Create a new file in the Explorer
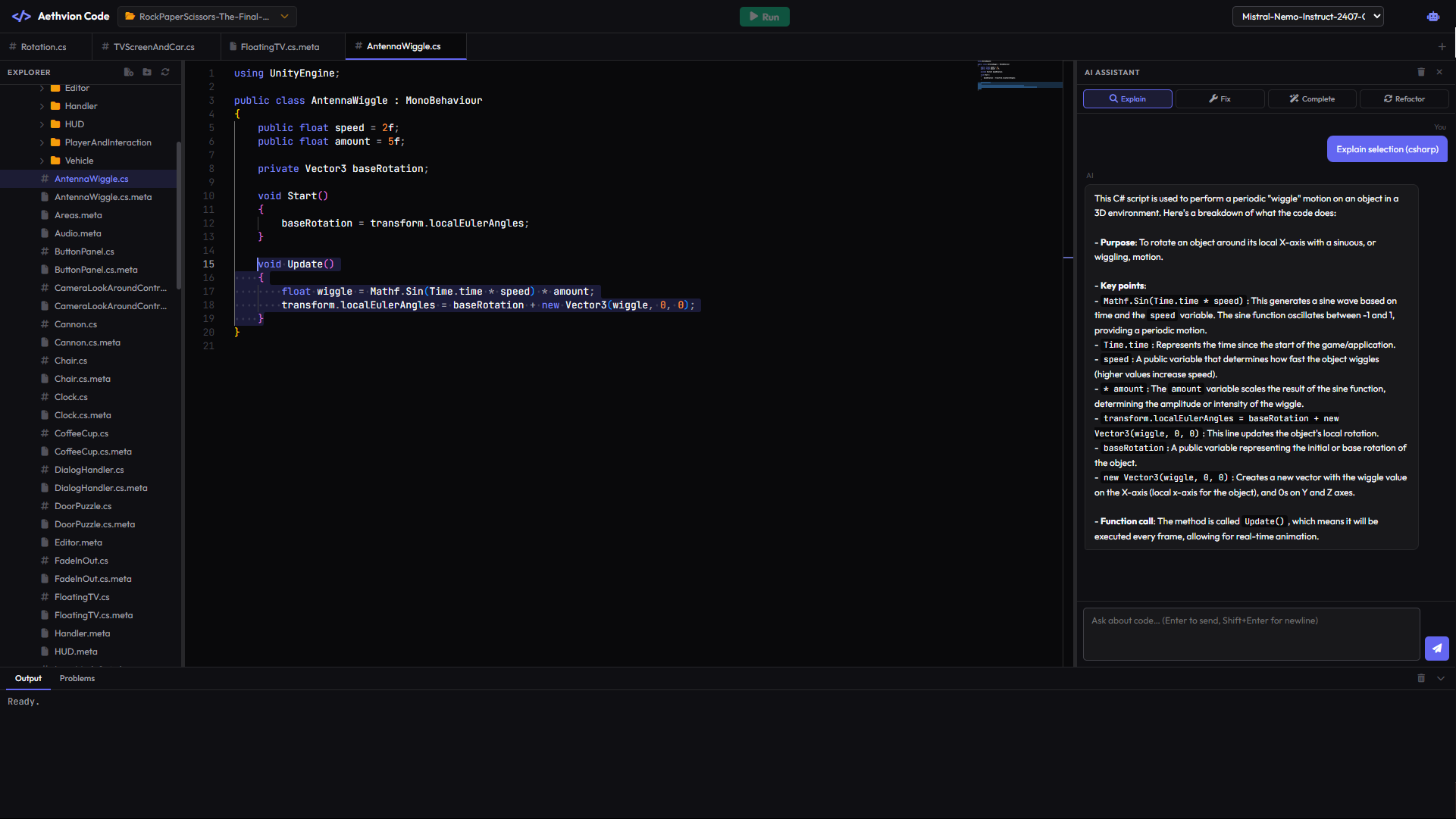The height and width of the screenshot is (819, 1456). coord(128,72)
